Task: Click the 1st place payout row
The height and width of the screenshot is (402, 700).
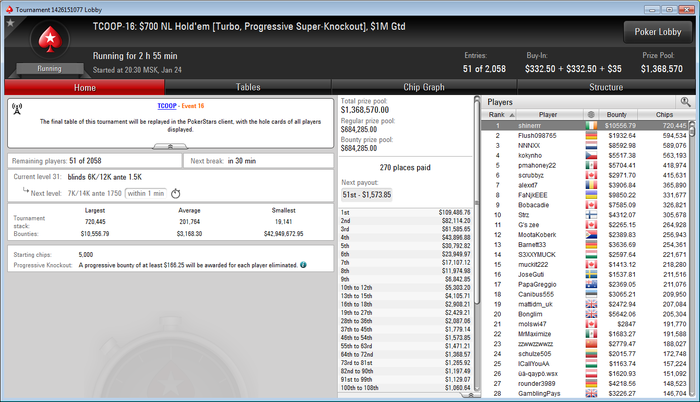Action: [405, 213]
